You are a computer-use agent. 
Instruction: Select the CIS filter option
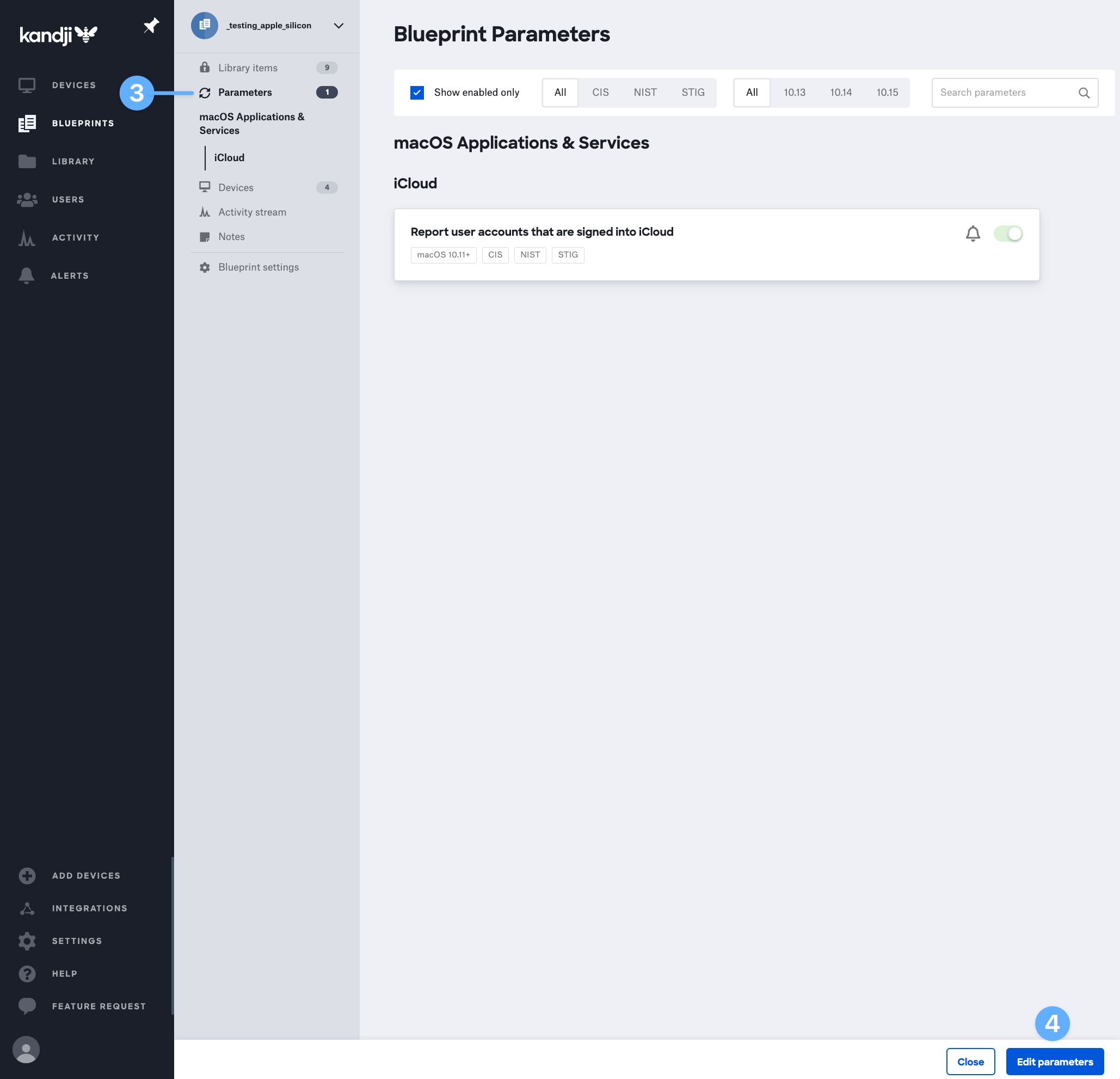click(600, 92)
